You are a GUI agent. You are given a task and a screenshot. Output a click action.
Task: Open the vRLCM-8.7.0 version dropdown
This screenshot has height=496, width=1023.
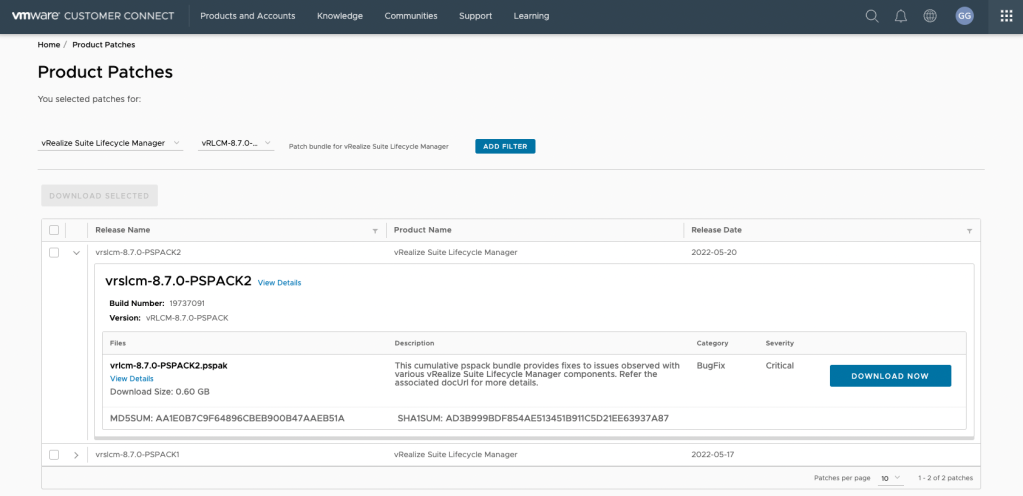click(236, 144)
